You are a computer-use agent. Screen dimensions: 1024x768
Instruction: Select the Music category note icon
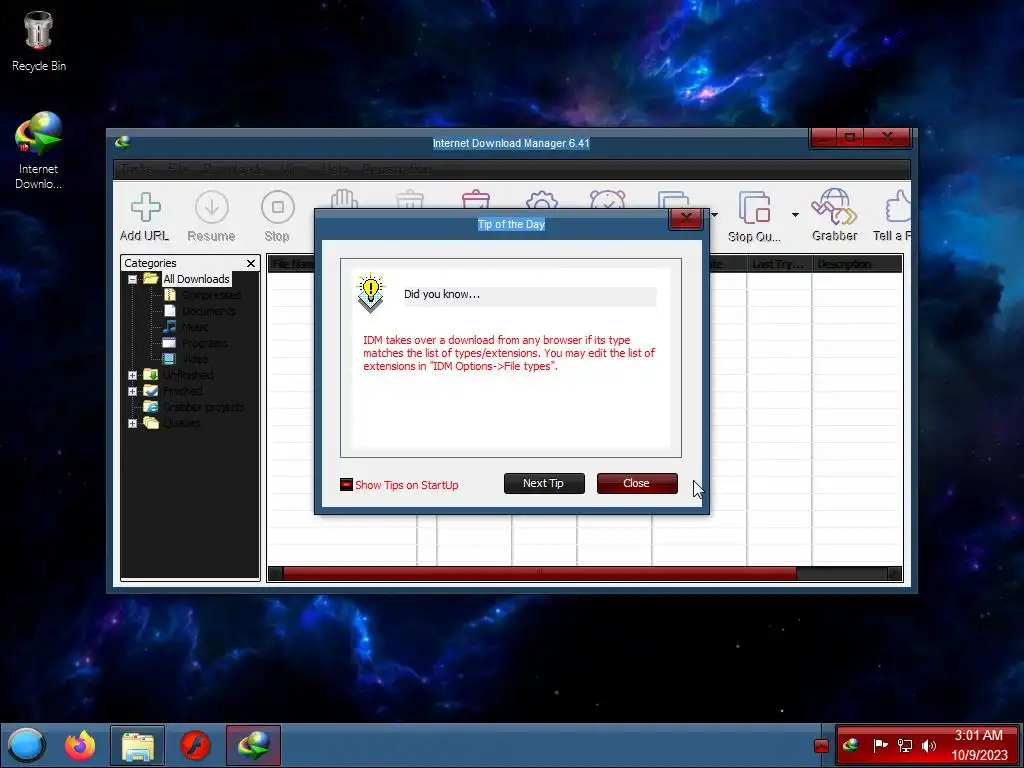[x=170, y=327]
